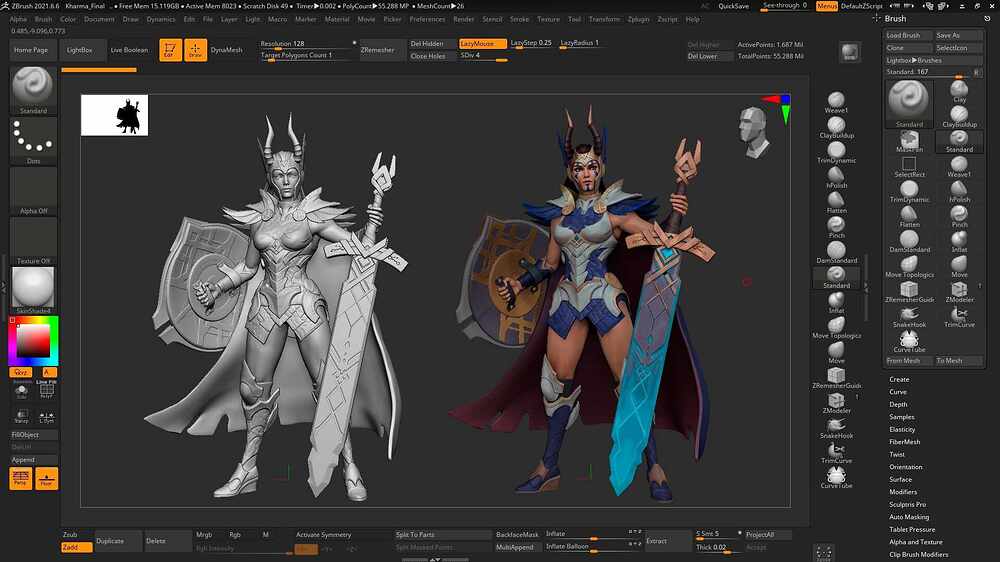The height and width of the screenshot is (562, 1000).
Task: Toggle the Floor grid button
Action: 46,478
